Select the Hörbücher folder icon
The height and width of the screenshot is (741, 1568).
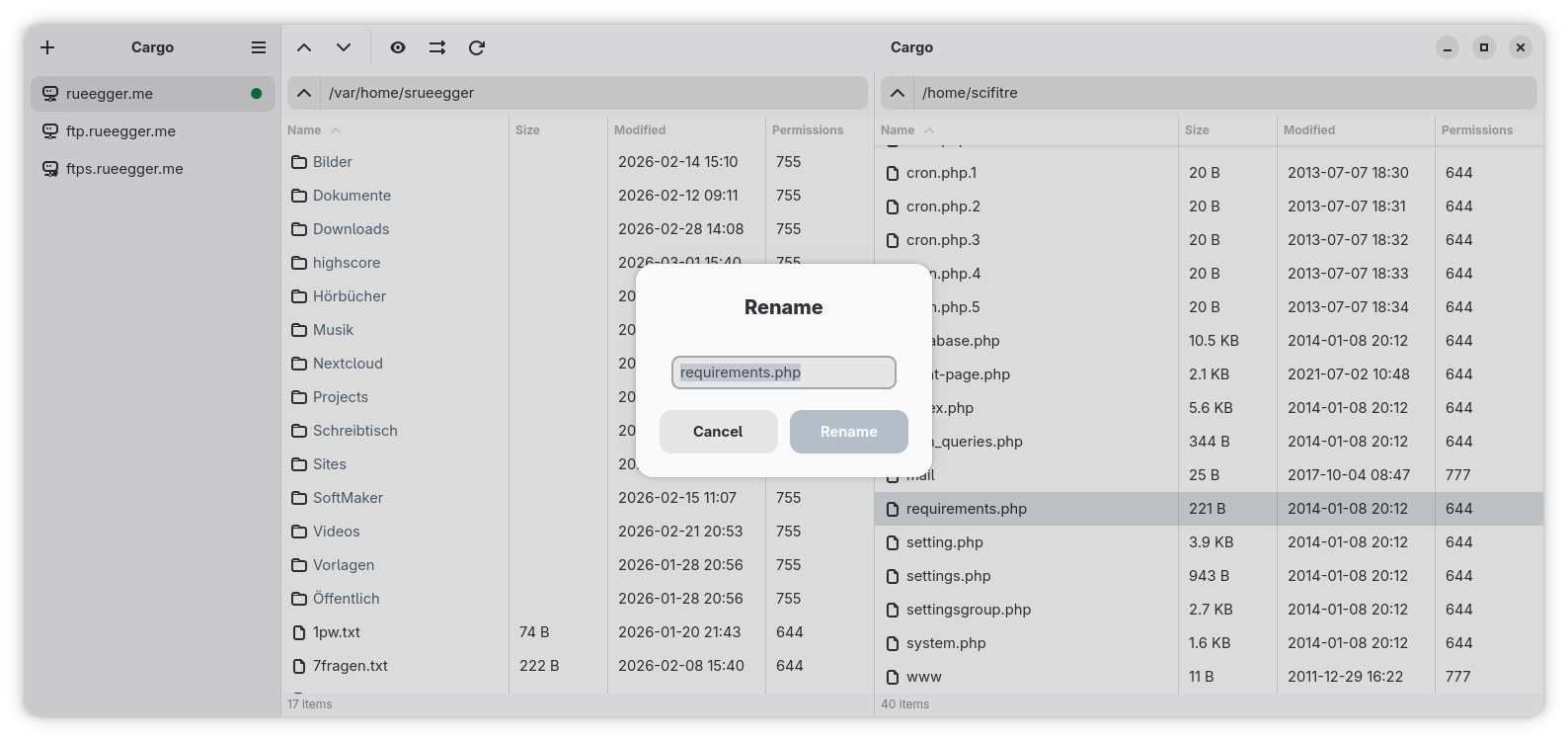299,296
